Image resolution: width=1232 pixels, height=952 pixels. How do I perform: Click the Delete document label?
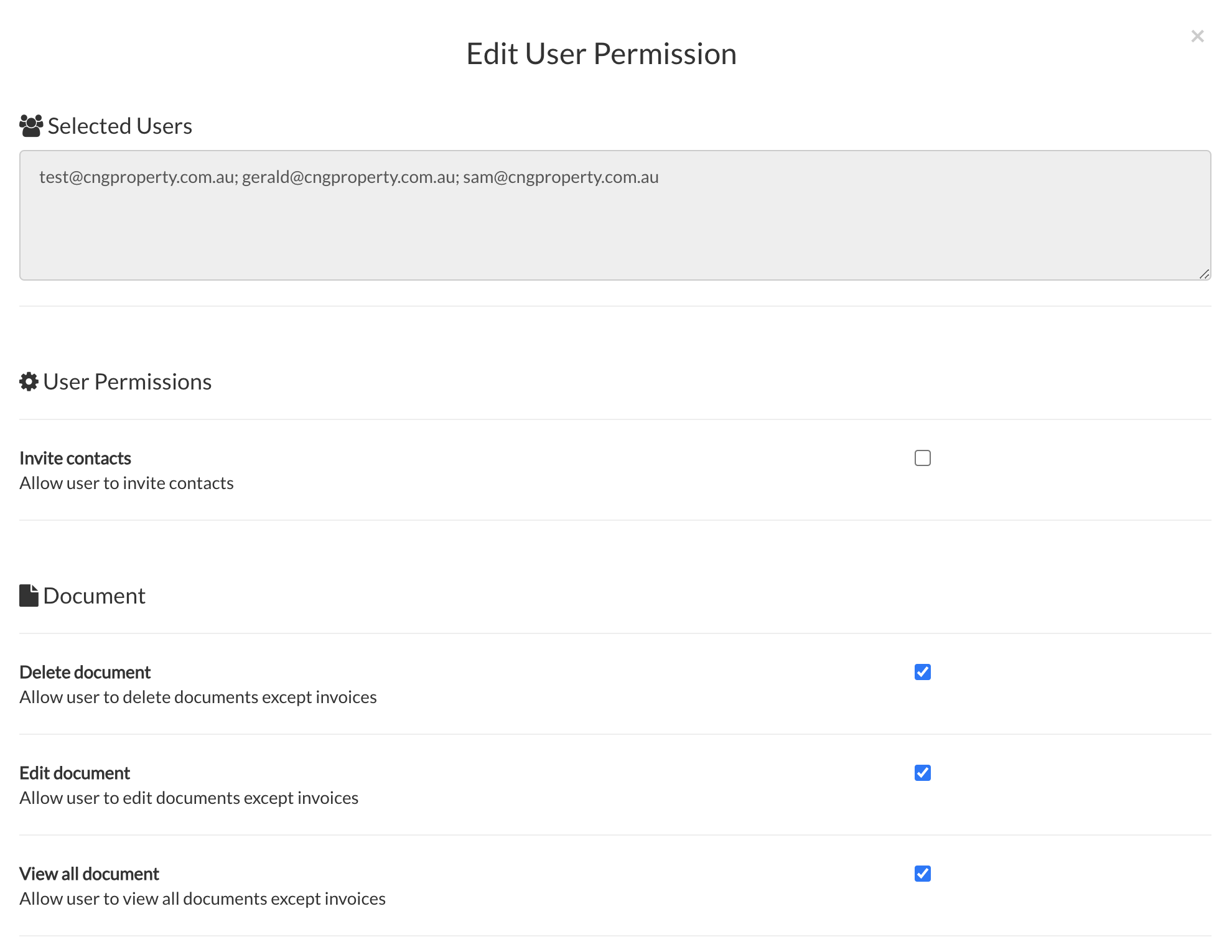pyautogui.click(x=85, y=672)
